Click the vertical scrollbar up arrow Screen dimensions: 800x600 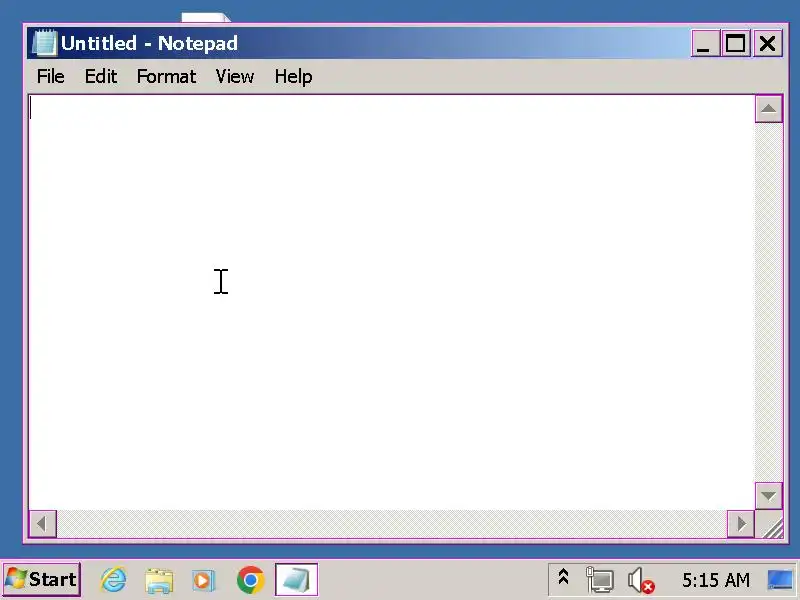(x=768, y=109)
